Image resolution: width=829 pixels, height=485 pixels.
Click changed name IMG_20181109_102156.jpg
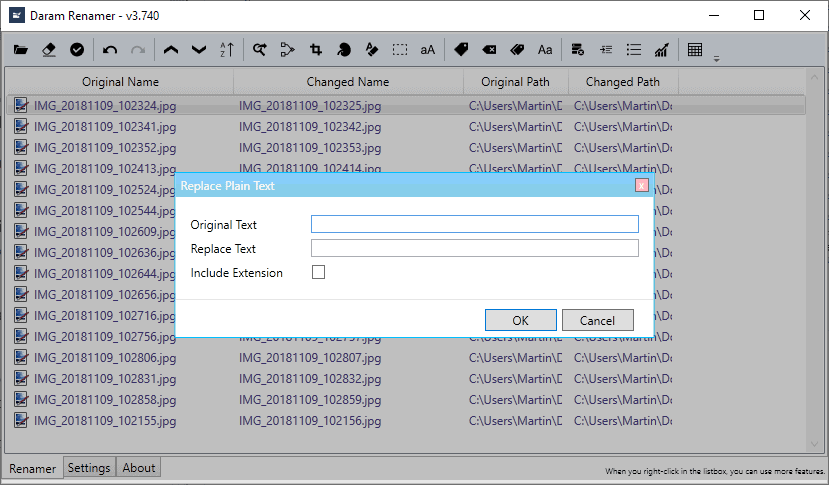click(310, 421)
